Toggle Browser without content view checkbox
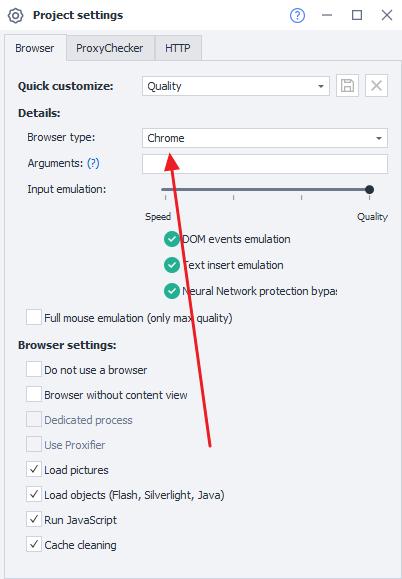402x579 pixels. pyautogui.click(x=34, y=394)
